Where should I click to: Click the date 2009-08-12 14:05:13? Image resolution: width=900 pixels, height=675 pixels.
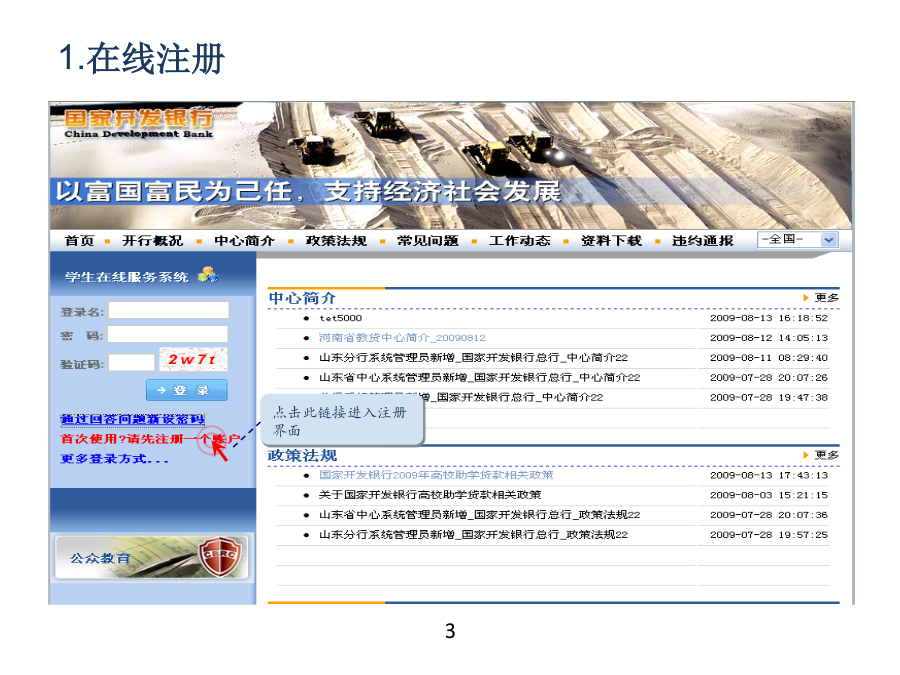click(769, 338)
